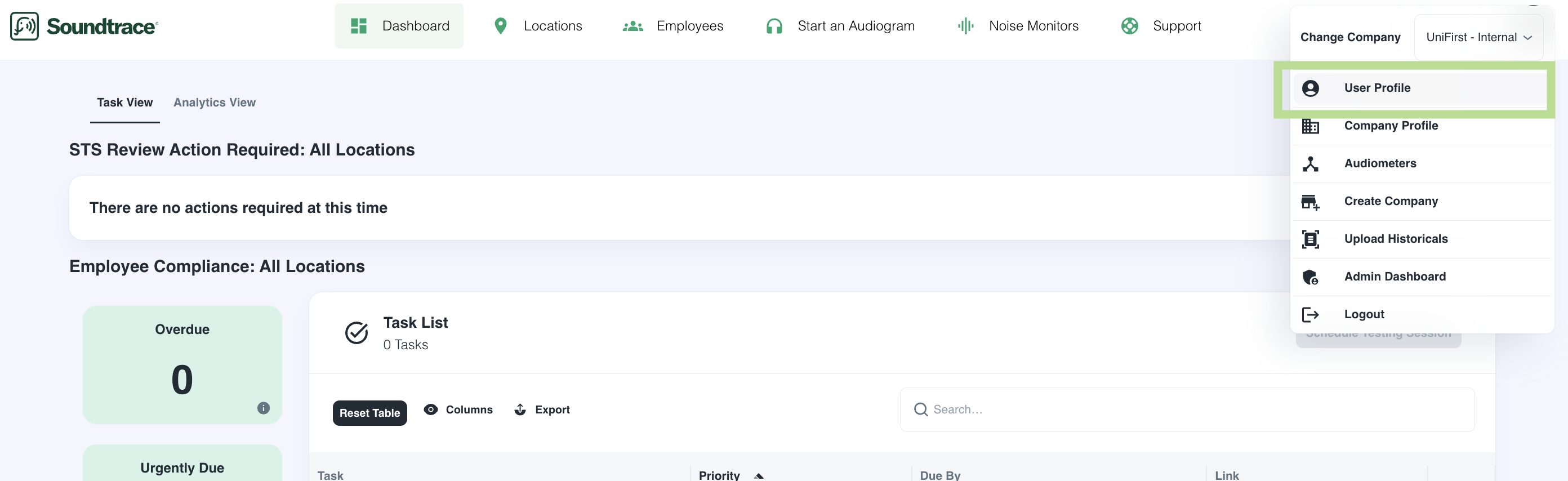Click the Task List checkmark icon
Screen dimensions: 1568x481
coord(357,332)
